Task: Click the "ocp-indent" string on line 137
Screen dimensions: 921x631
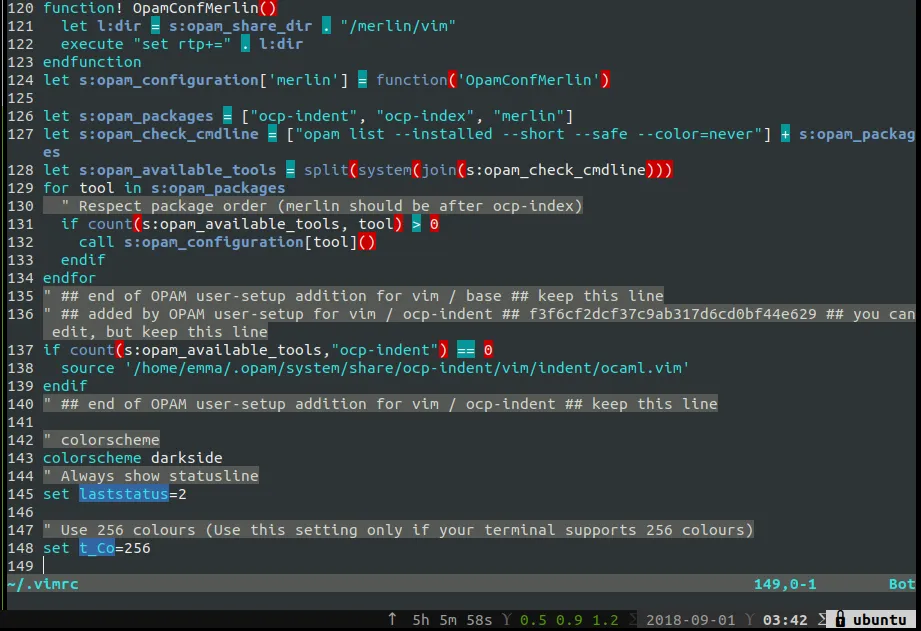Action: pos(385,350)
